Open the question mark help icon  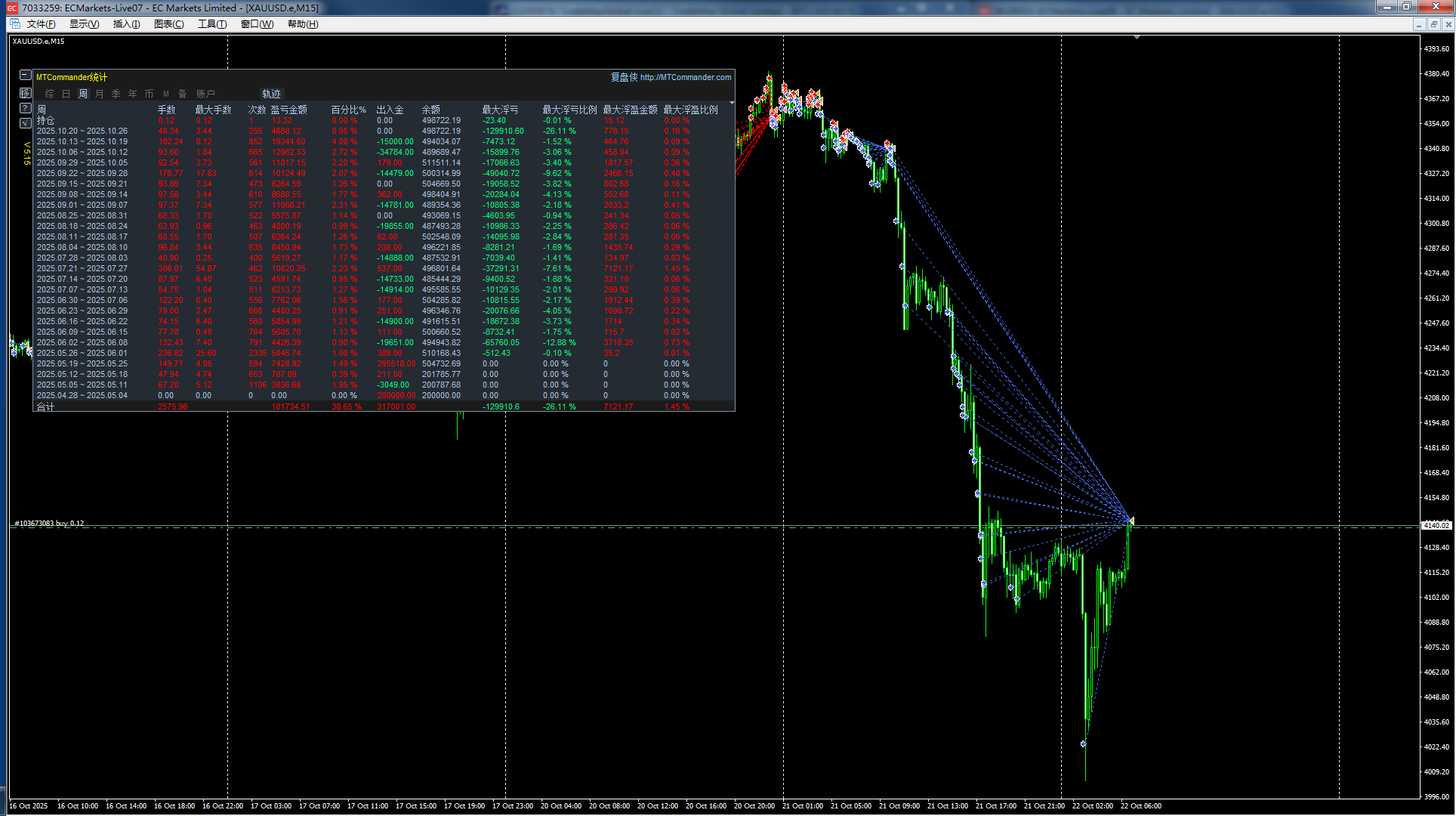(x=26, y=108)
